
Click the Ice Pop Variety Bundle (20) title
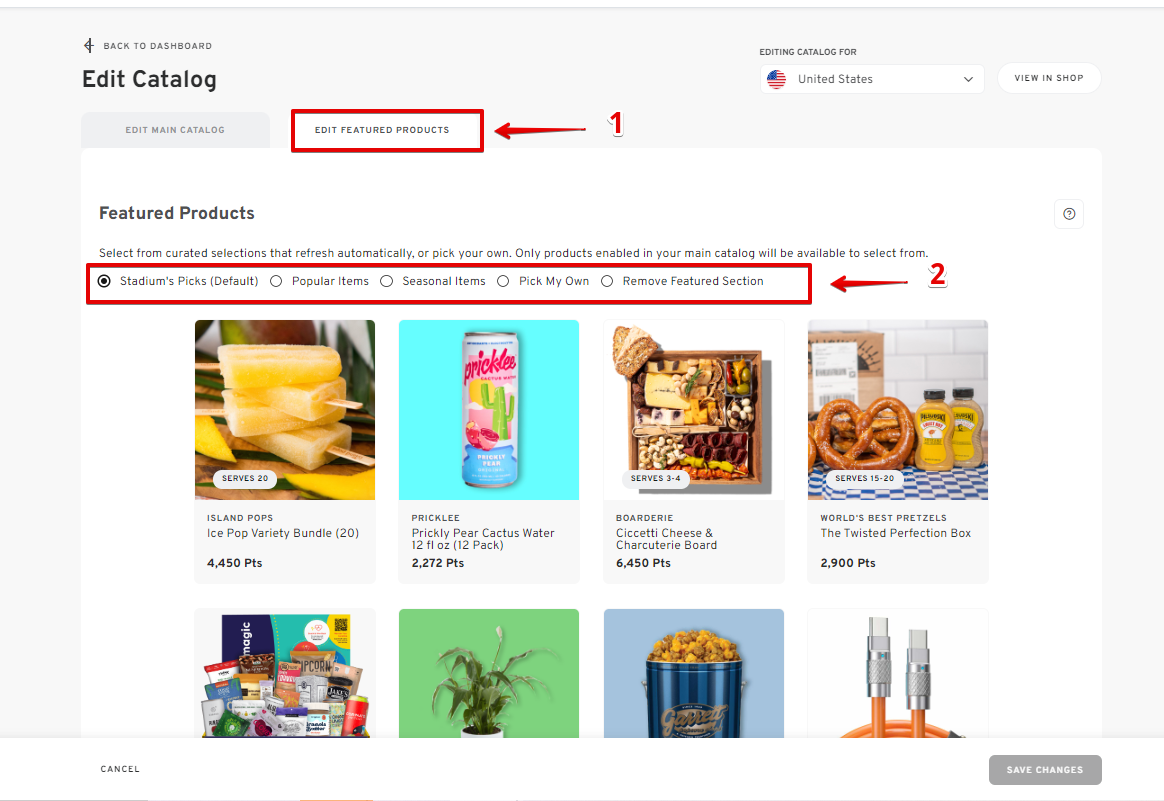pos(283,533)
